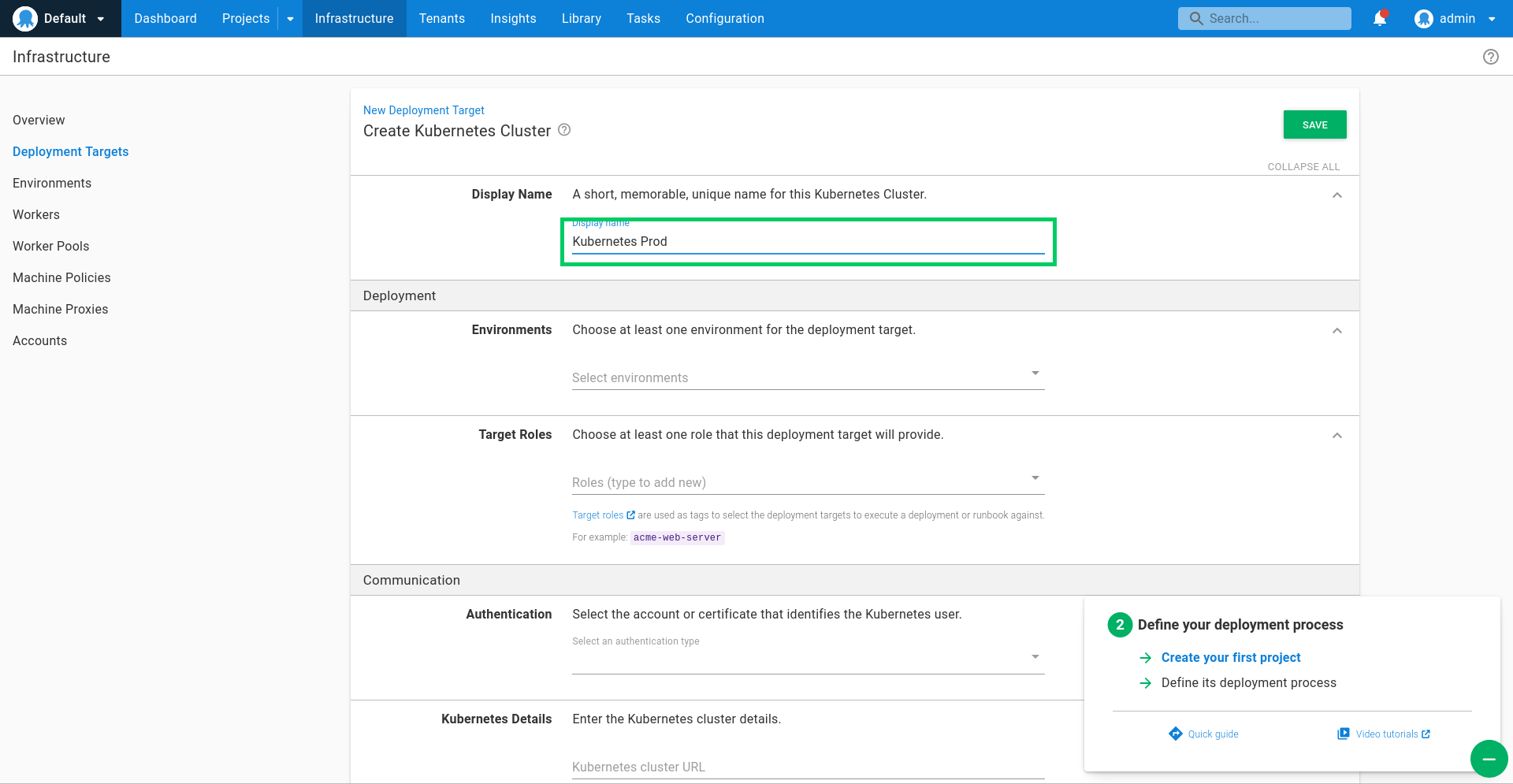Image resolution: width=1513 pixels, height=784 pixels.
Task: Click Create your first project link
Action: (1231, 658)
